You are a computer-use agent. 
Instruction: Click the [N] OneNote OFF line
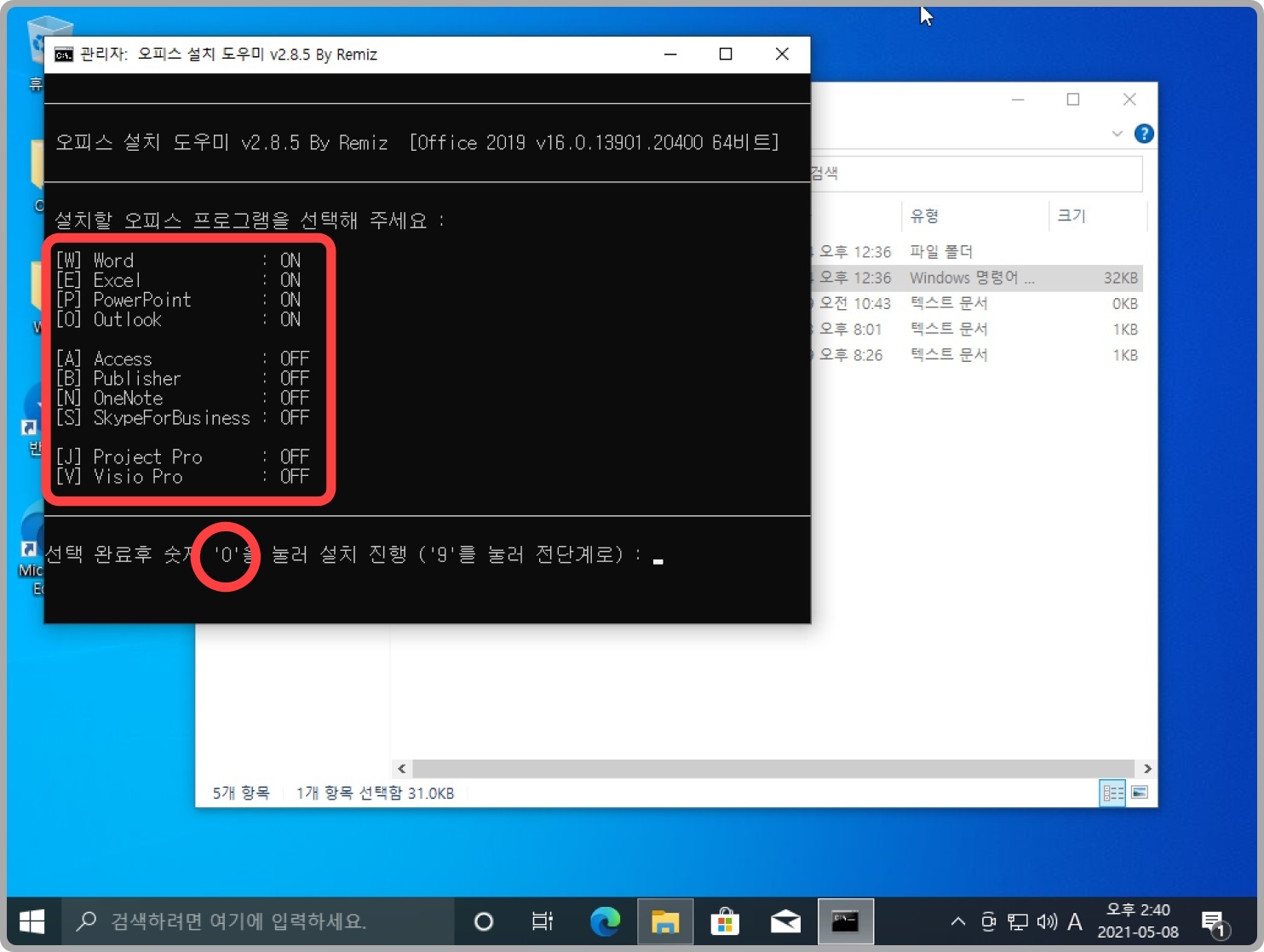(182, 398)
